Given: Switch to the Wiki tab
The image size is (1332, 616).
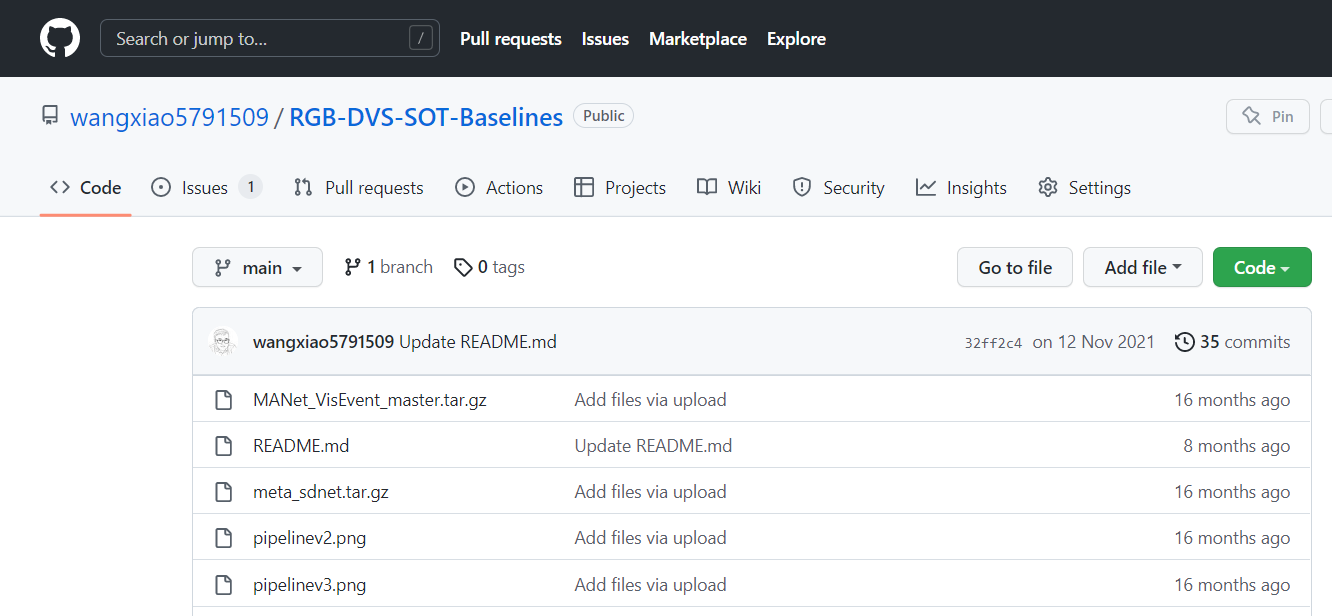Looking at the screenshot, I should point(729,188).
